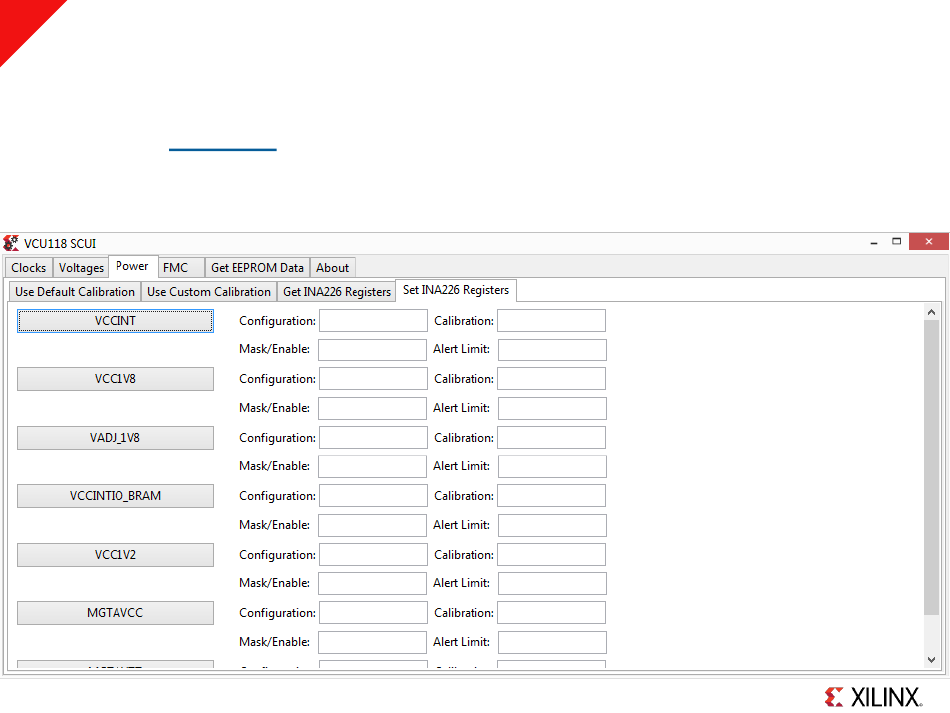Click the VCCINT button
Image resolution: width=950 pixels, height=713 pixels.
[x=115, y=320]
